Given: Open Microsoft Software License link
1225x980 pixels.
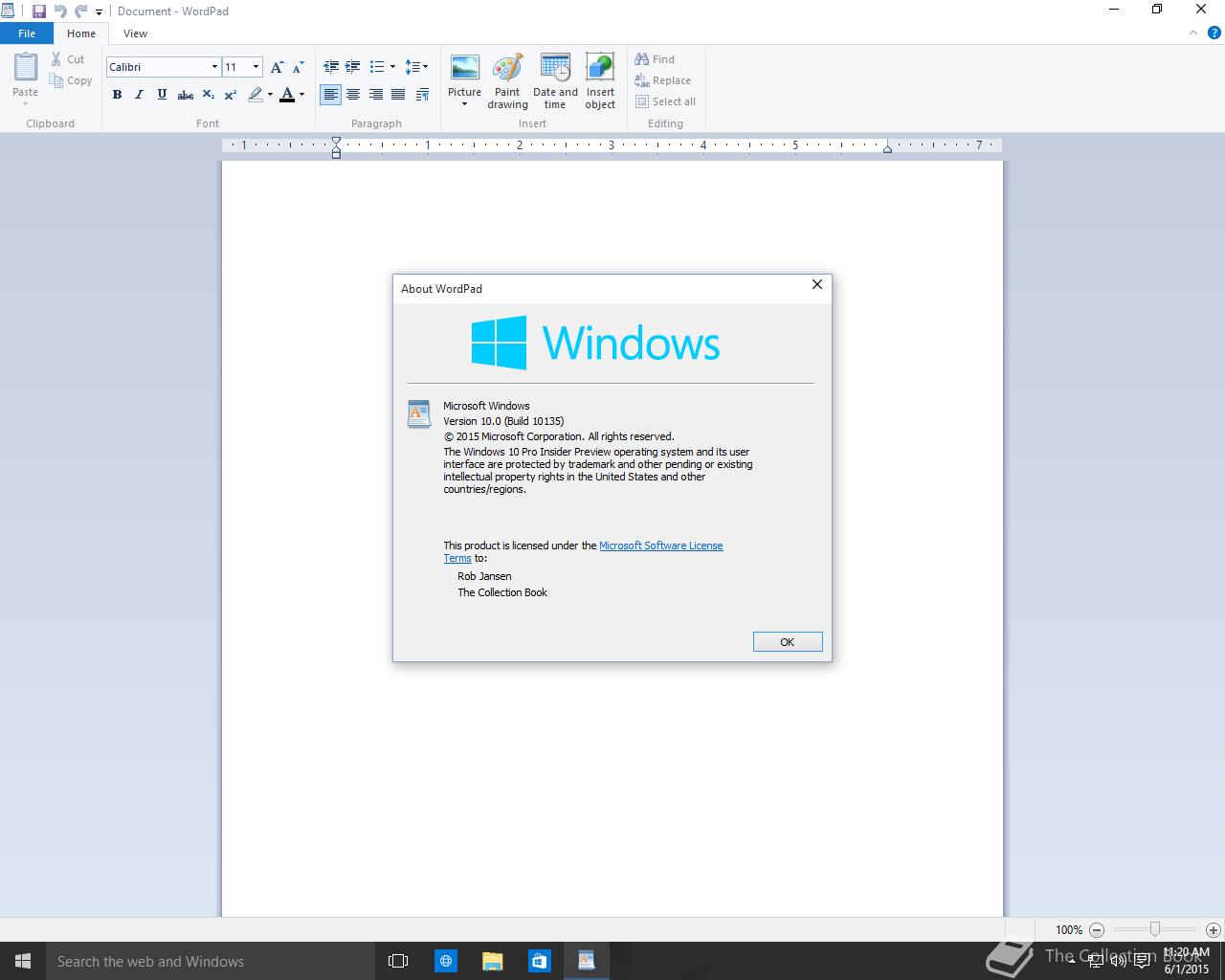Looking at the screenshot, I should (x=661, y=546).
